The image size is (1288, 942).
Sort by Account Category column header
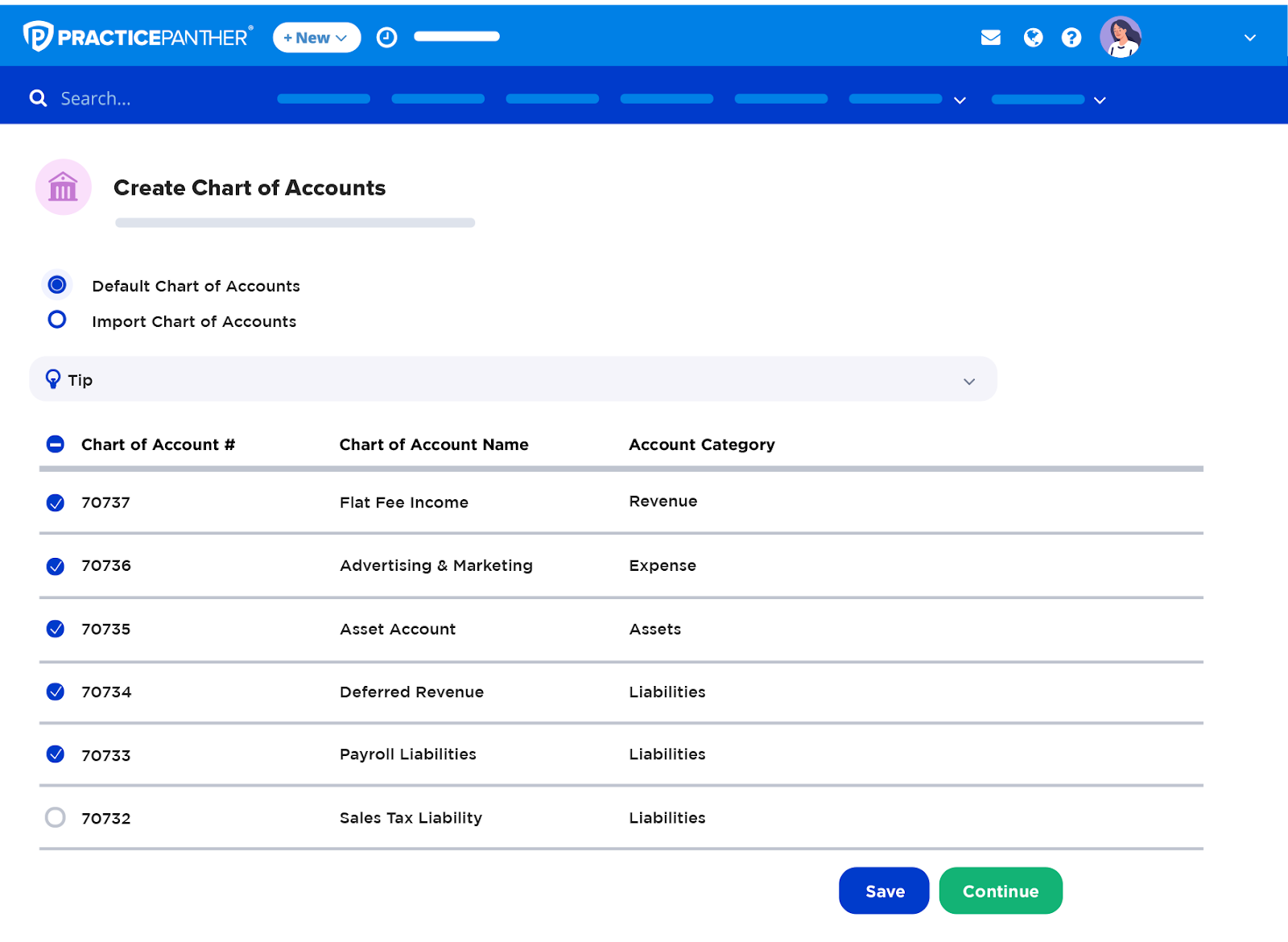point(701,444)
